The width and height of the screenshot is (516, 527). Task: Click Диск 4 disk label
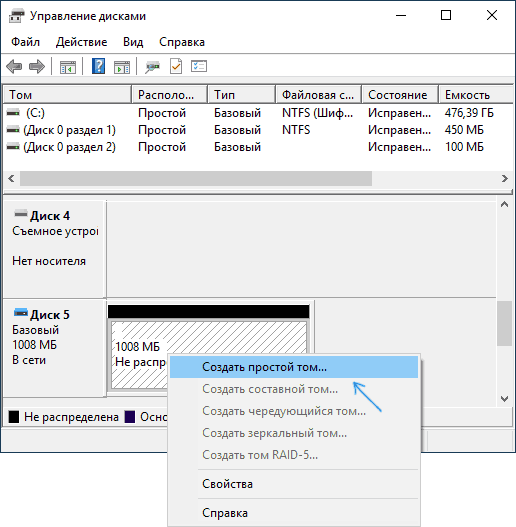coord(50,216)
